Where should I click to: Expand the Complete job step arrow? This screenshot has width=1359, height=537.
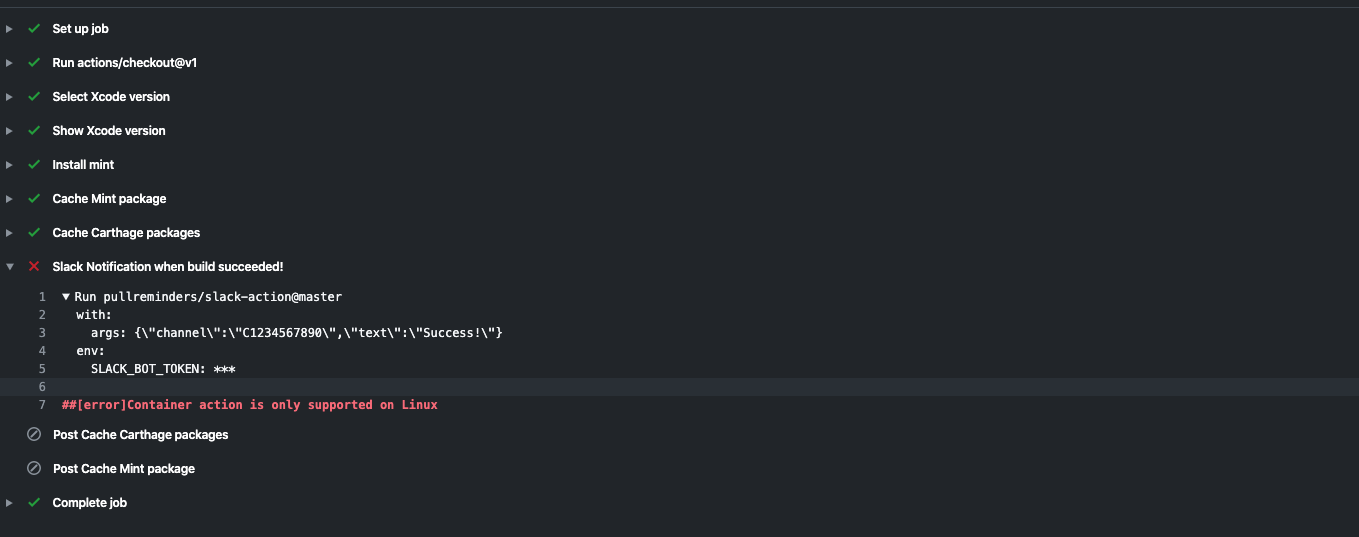click(9, 503)
